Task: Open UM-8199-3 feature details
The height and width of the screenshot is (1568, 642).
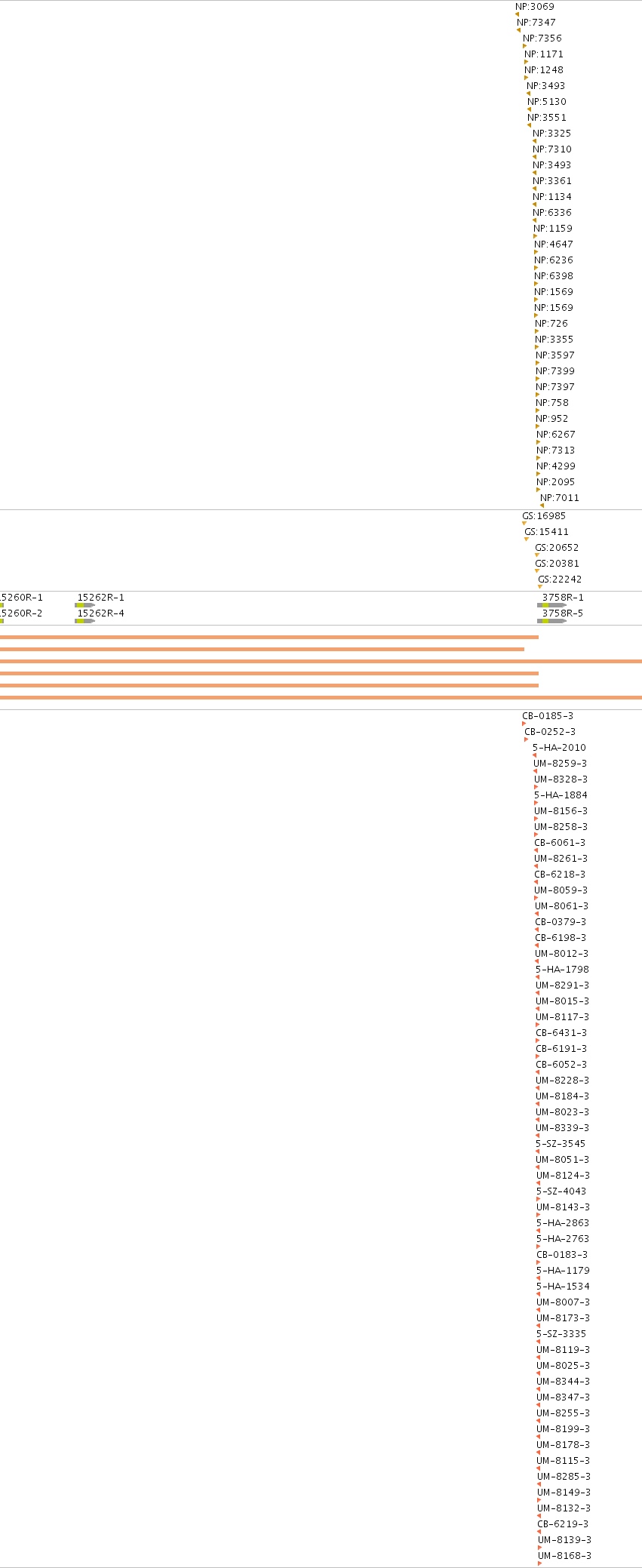Action: point(564,1429)
